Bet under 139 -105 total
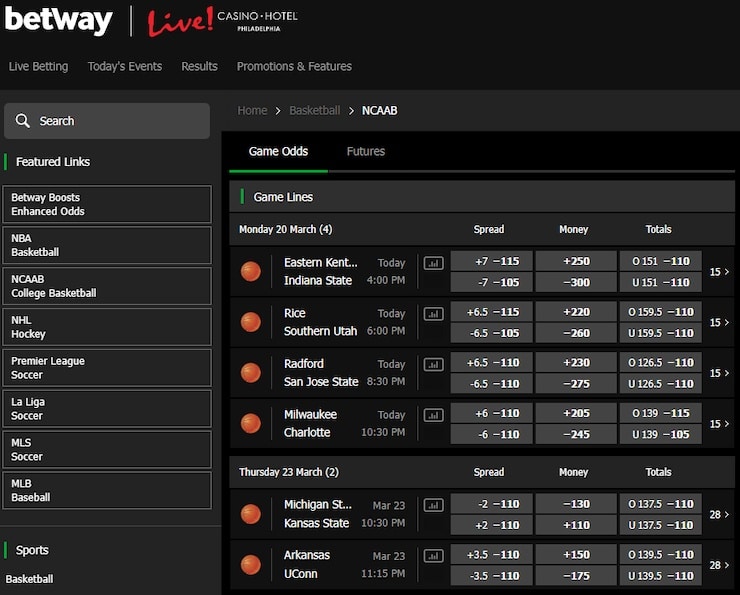Screen dimensions: 740x595 click(x=660, y=434)
